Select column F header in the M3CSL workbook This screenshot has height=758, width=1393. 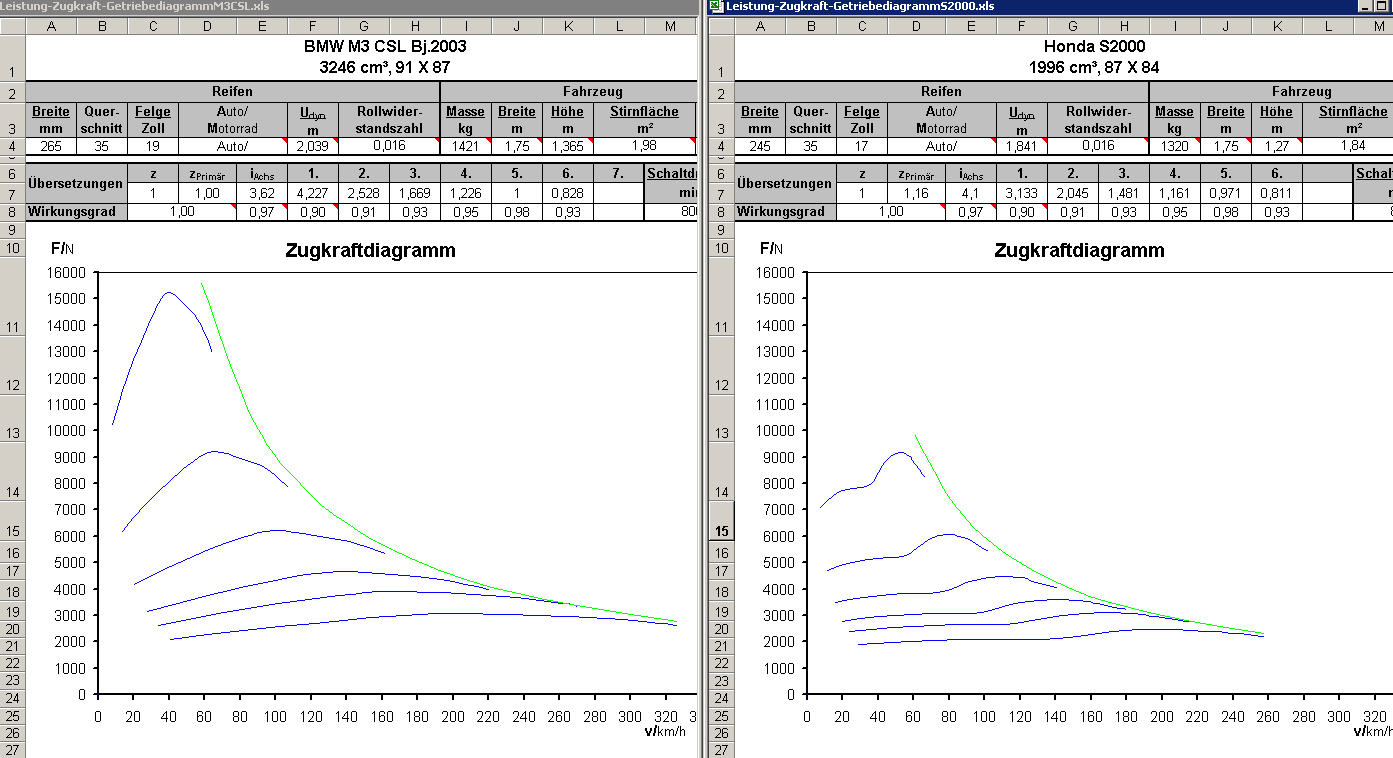(x=312, y=25)
